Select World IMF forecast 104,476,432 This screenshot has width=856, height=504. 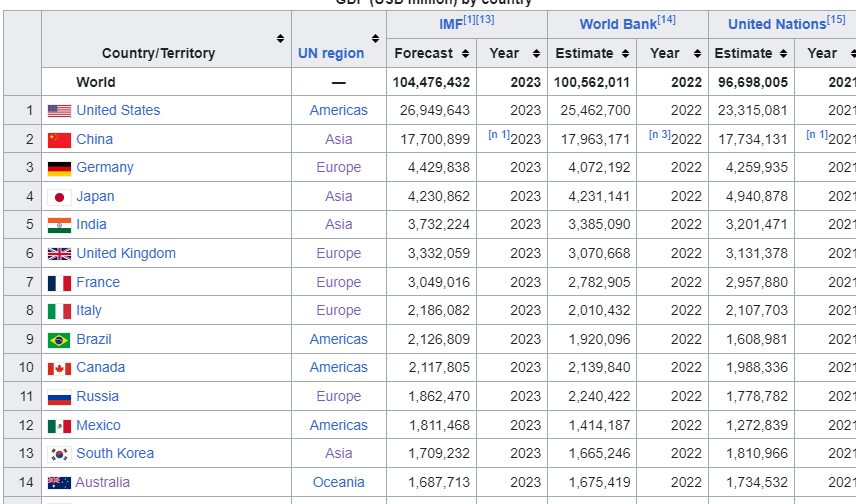tap(431, 82)
